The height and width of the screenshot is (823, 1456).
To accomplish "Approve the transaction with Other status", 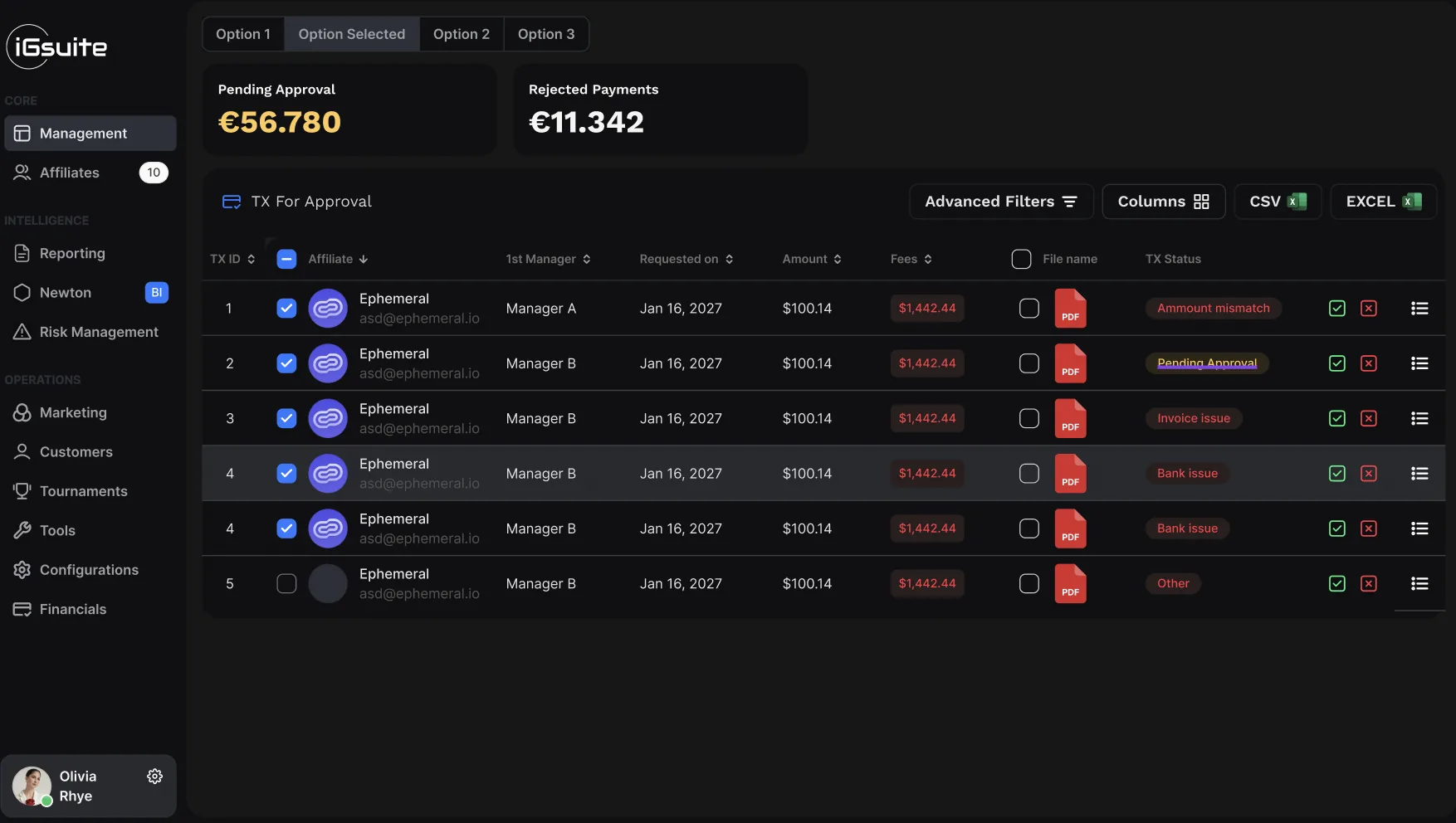I will click(1336, 584).
